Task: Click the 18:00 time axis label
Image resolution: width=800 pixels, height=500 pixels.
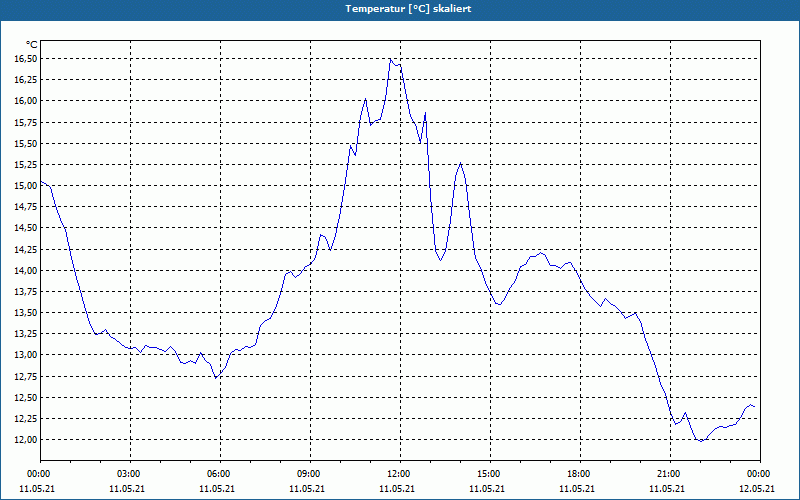Action: click(578, 474)
